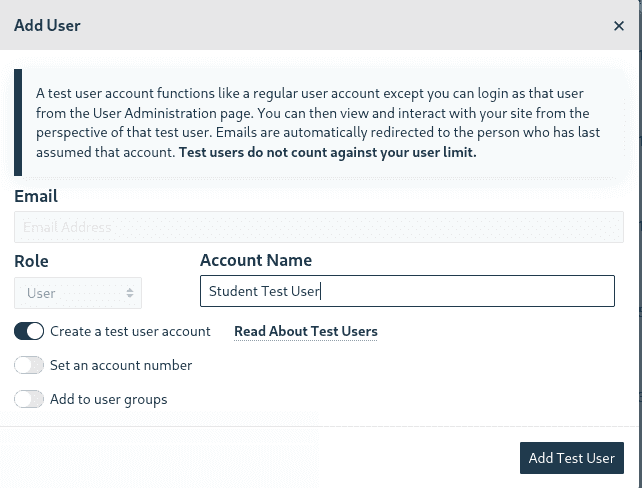The image size is (642, 488).
Task: Click the Role dropdown arrows icon
Action: coord(130,293)
